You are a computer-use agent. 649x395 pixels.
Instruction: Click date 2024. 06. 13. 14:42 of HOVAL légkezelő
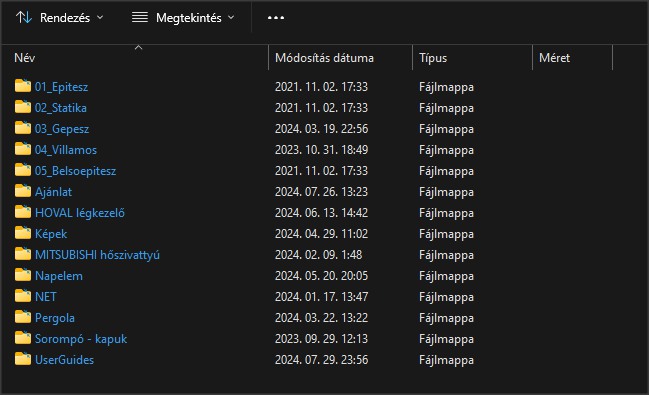322,213
